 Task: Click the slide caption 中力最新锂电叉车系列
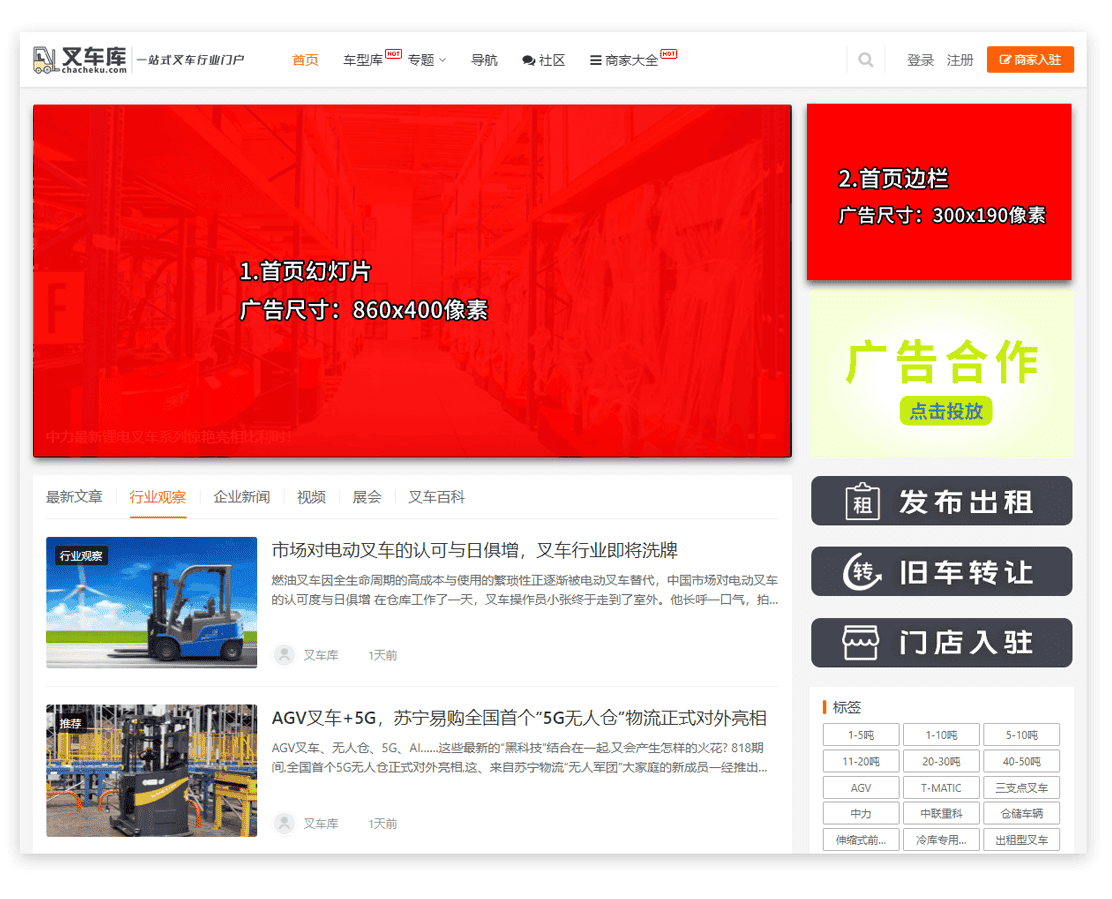coord(169,437)
